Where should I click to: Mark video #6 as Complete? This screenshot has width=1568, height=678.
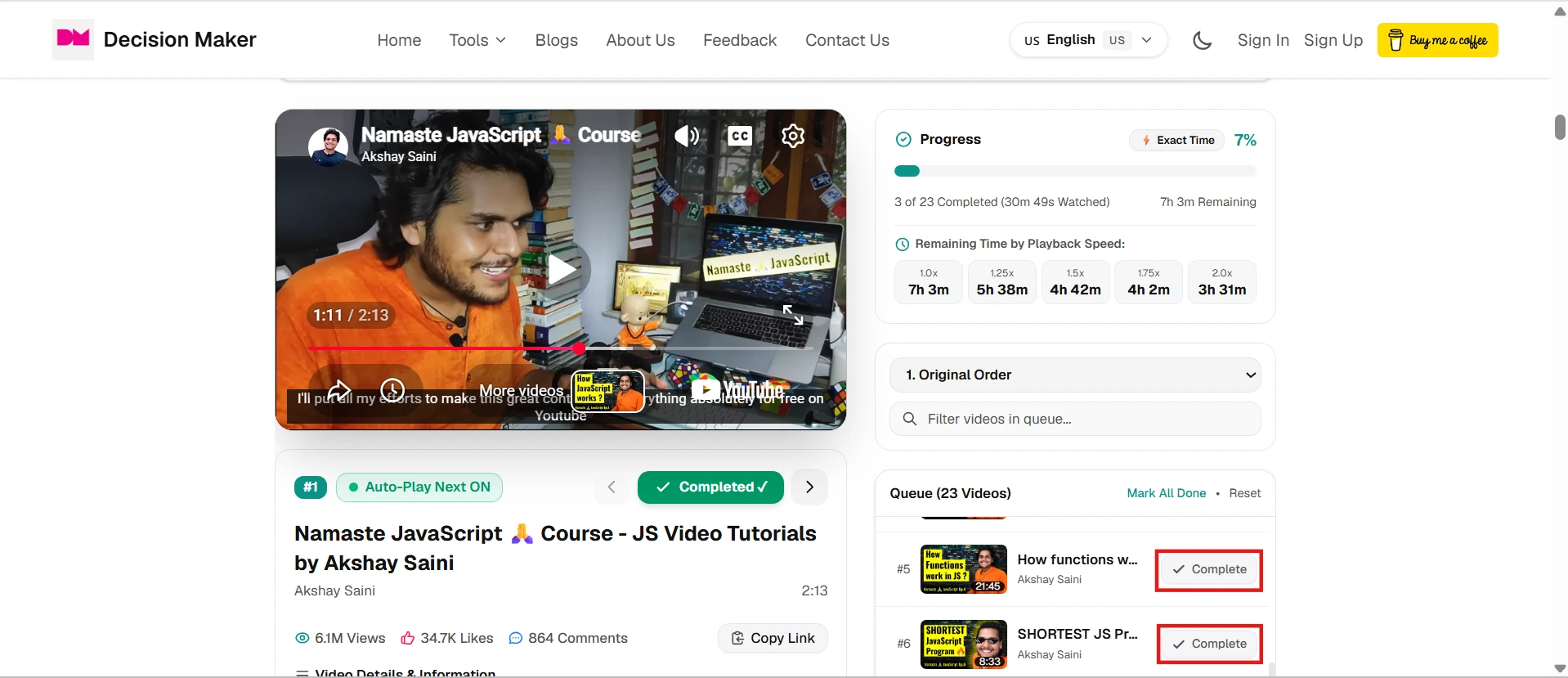pos(1209,644)
